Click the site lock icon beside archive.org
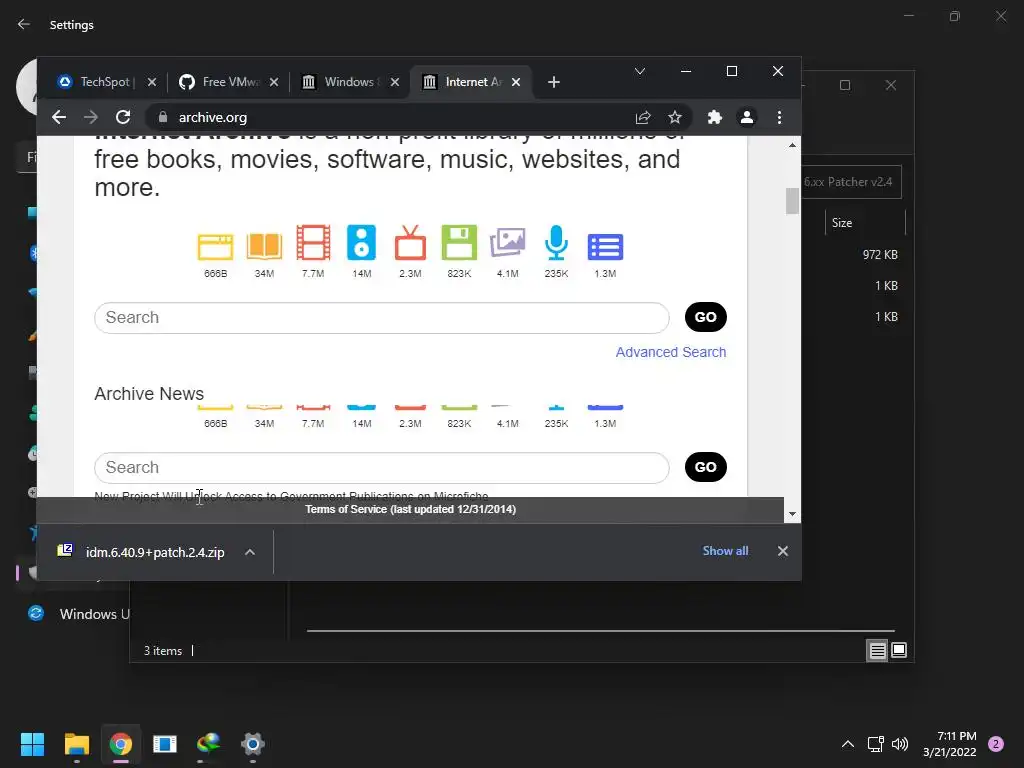This screenshot has width=1024, height=768. pyautogui.click(x=163, y=118)
